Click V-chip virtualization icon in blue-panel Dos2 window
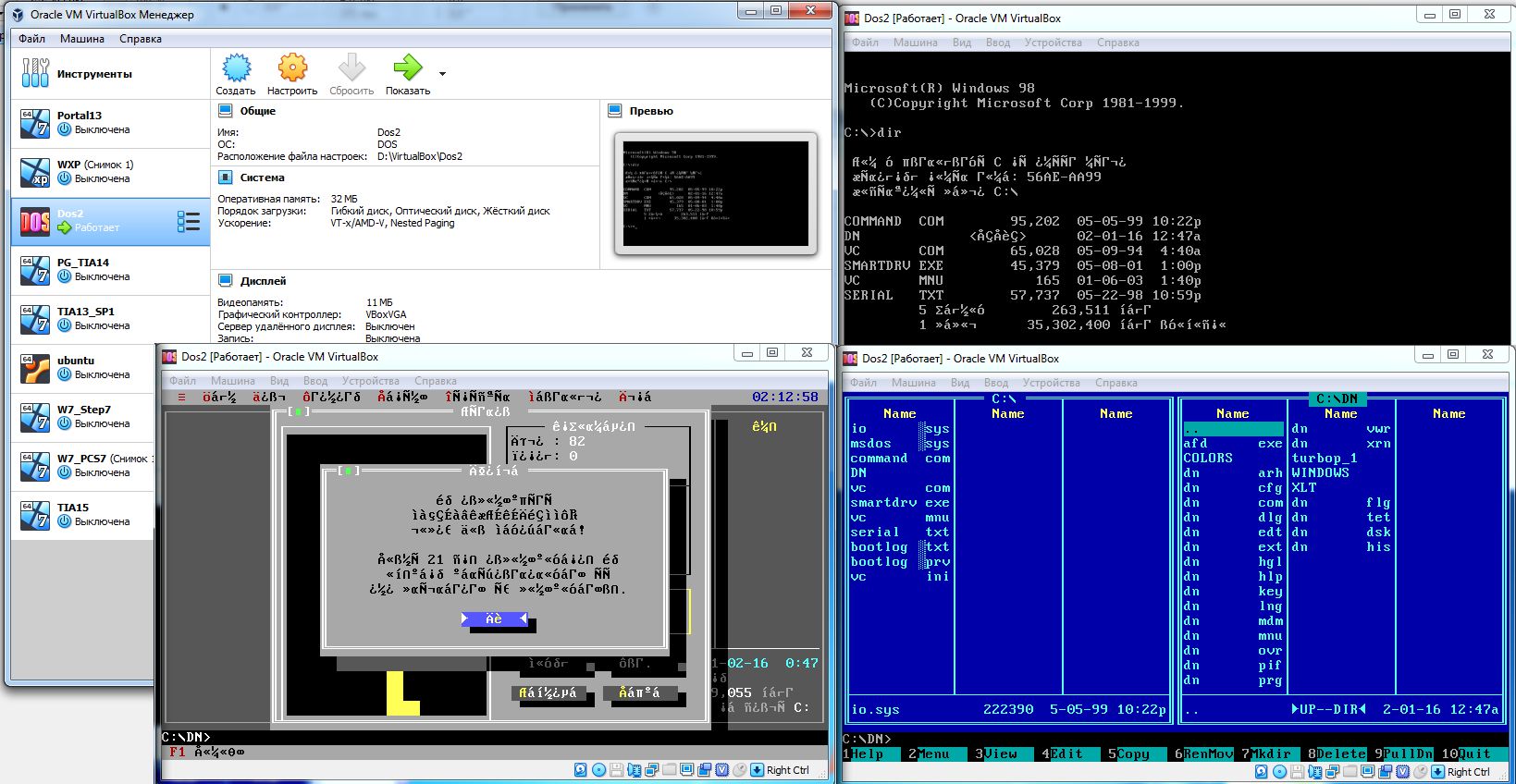This screenshot has width=1516, height=784. coord(1402,772)
